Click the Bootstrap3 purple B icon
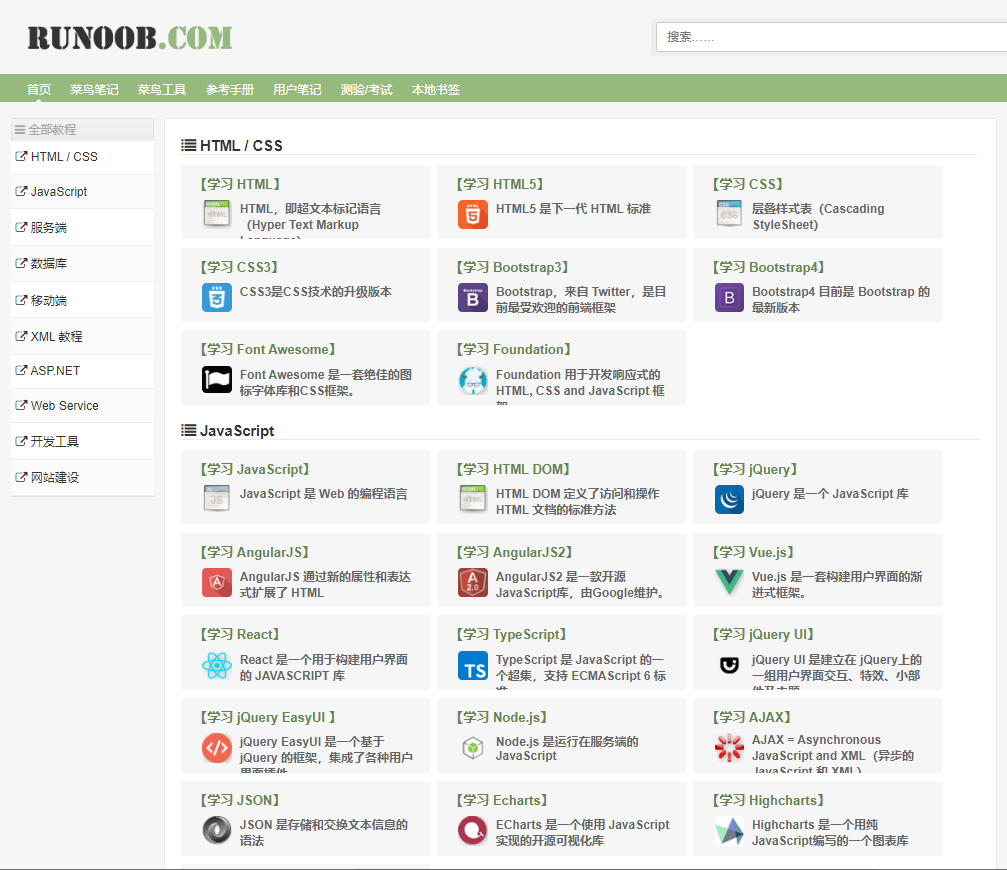 tap(473, 297)
